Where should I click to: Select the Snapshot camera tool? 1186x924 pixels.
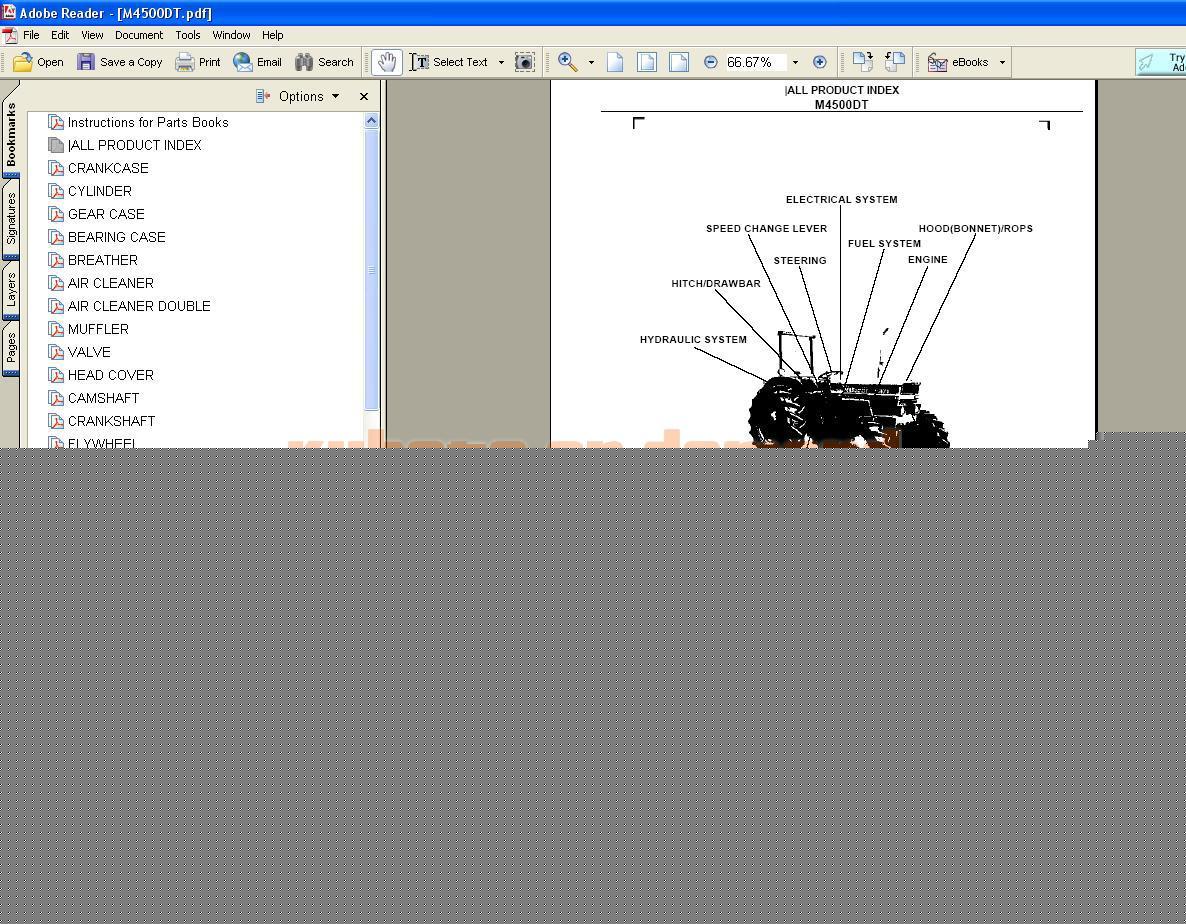pos(525,62)
